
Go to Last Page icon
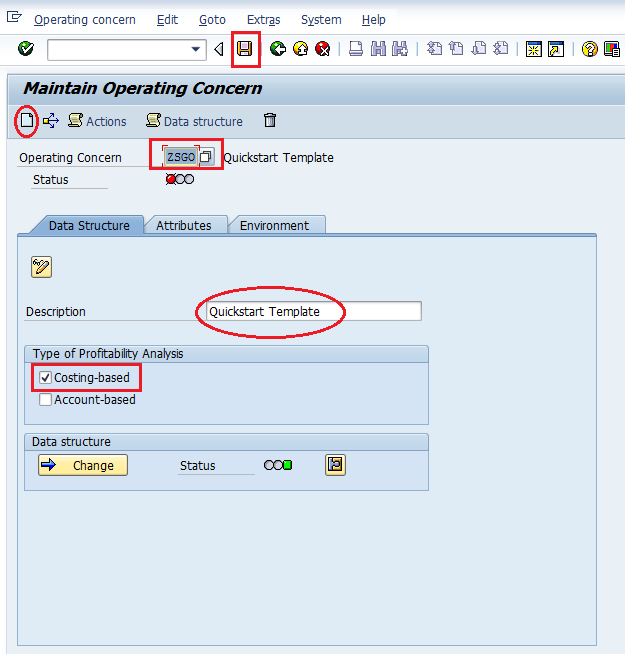[x=501, y=49]
